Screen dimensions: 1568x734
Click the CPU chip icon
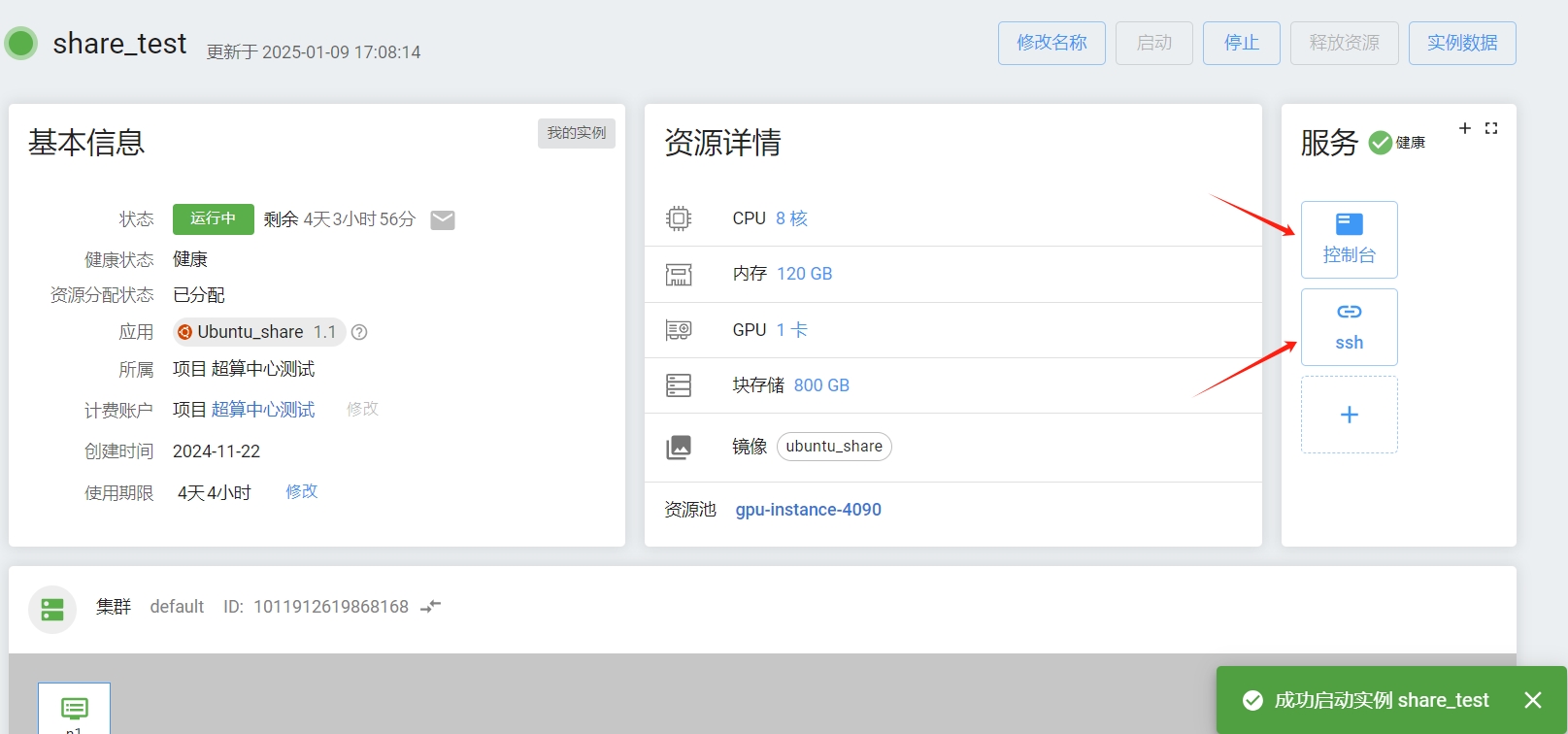(679, 218)
